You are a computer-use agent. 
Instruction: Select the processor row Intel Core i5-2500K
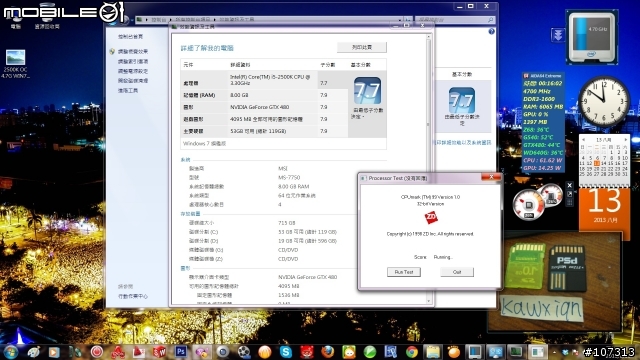click(x=264, y=80)
